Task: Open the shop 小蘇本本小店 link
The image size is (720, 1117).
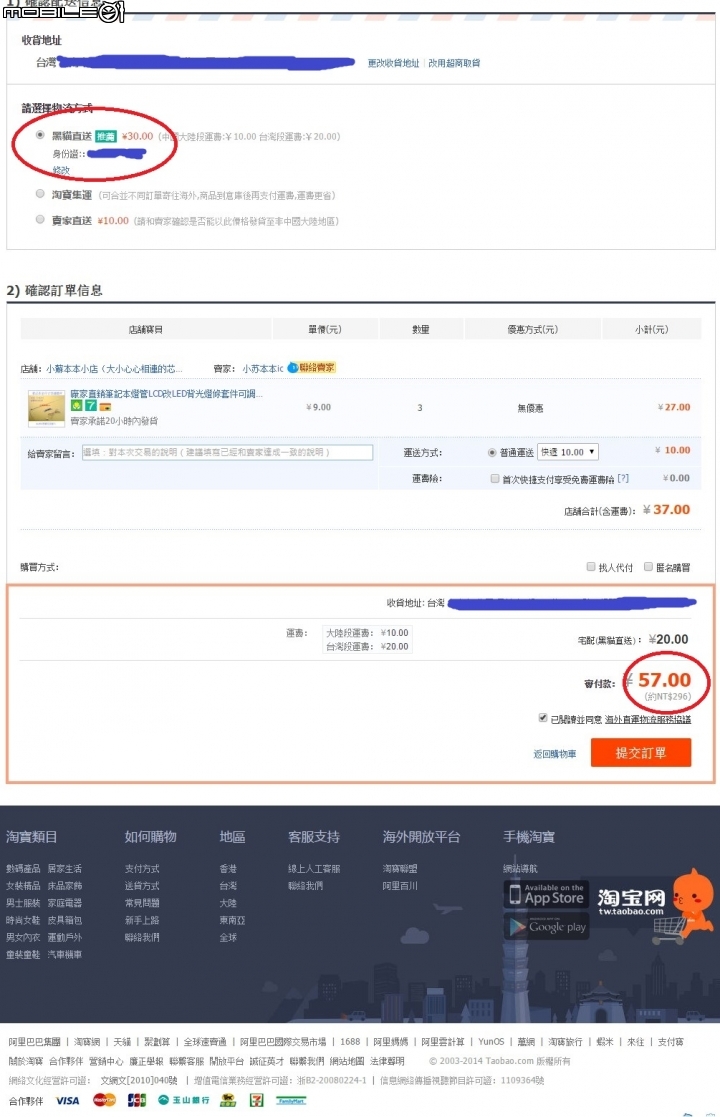Action: [114, 369]
